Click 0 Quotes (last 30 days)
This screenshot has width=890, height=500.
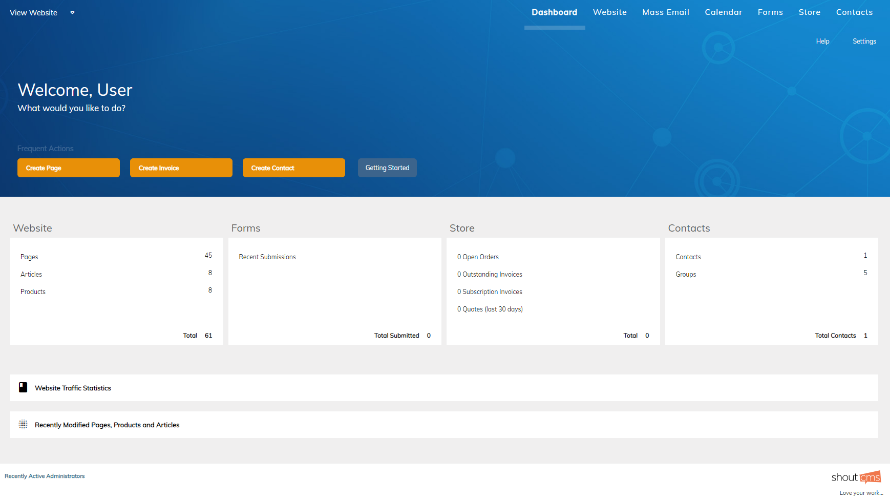point(490,309)
